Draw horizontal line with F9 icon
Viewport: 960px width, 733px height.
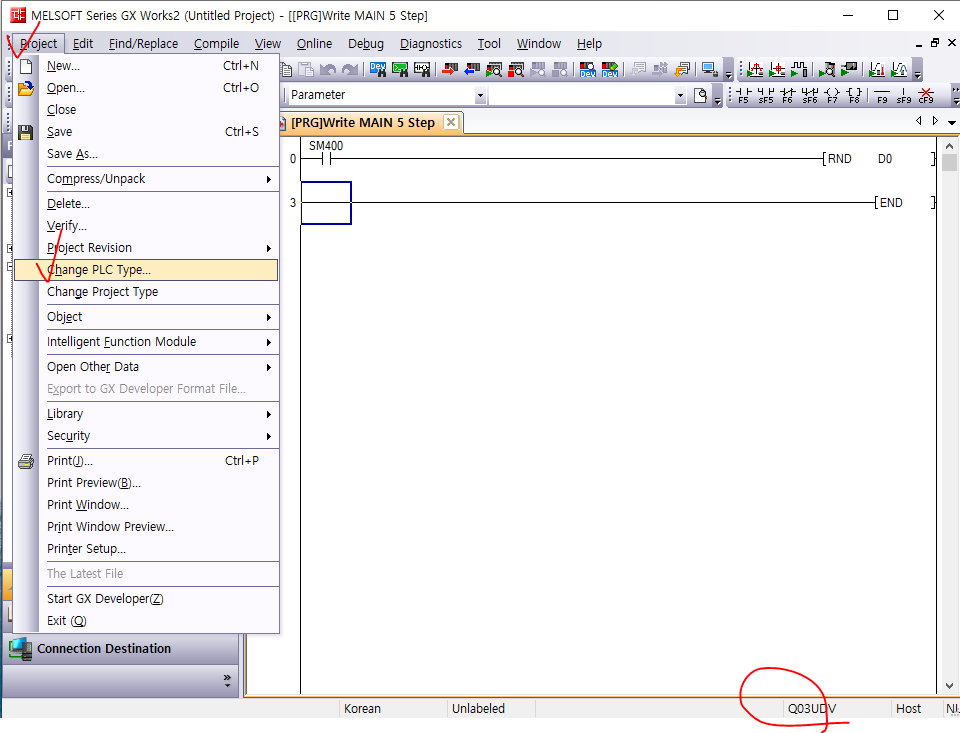(x=882, y=95)
